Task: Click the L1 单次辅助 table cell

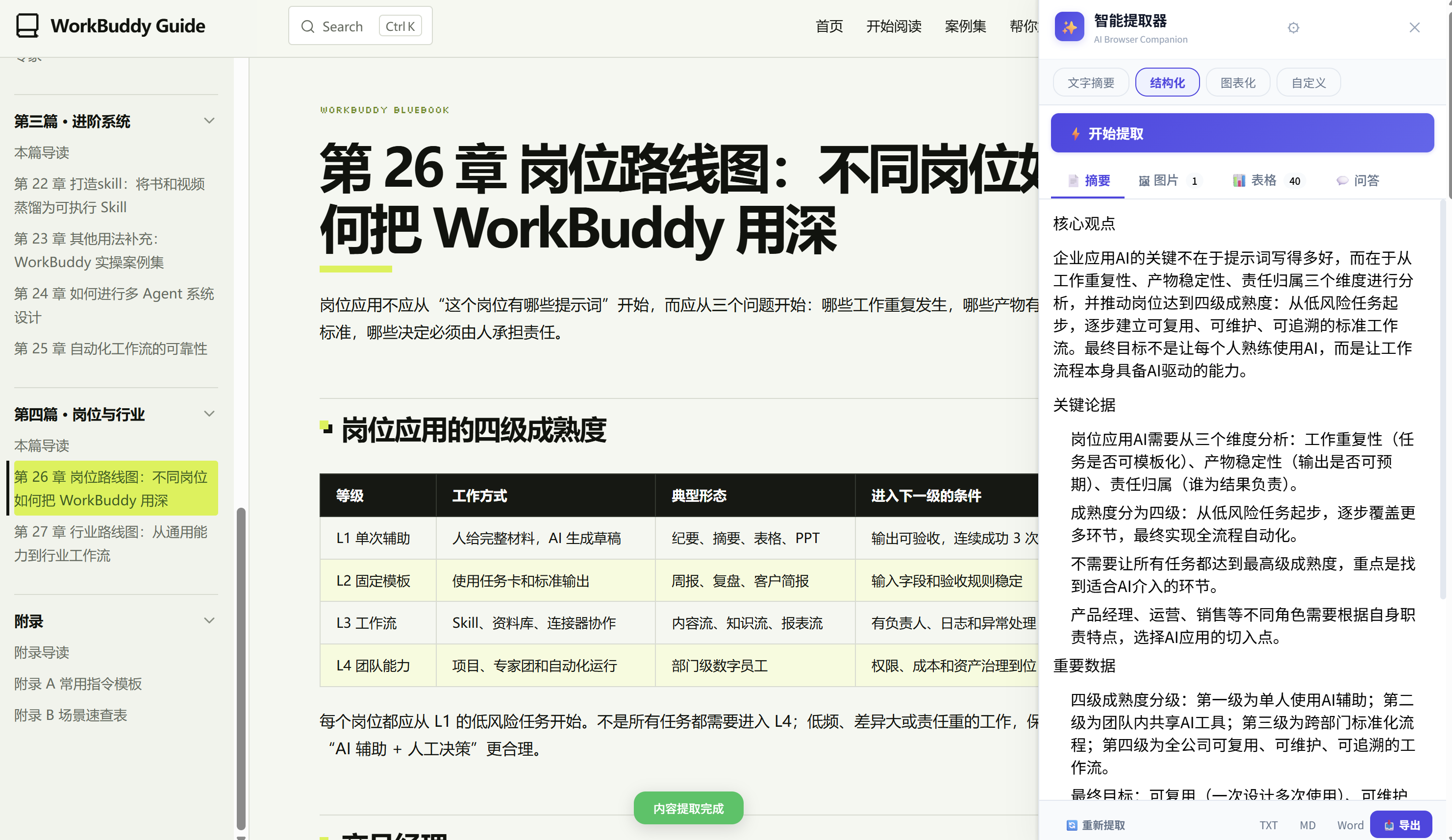Action: tap(377, 538)
